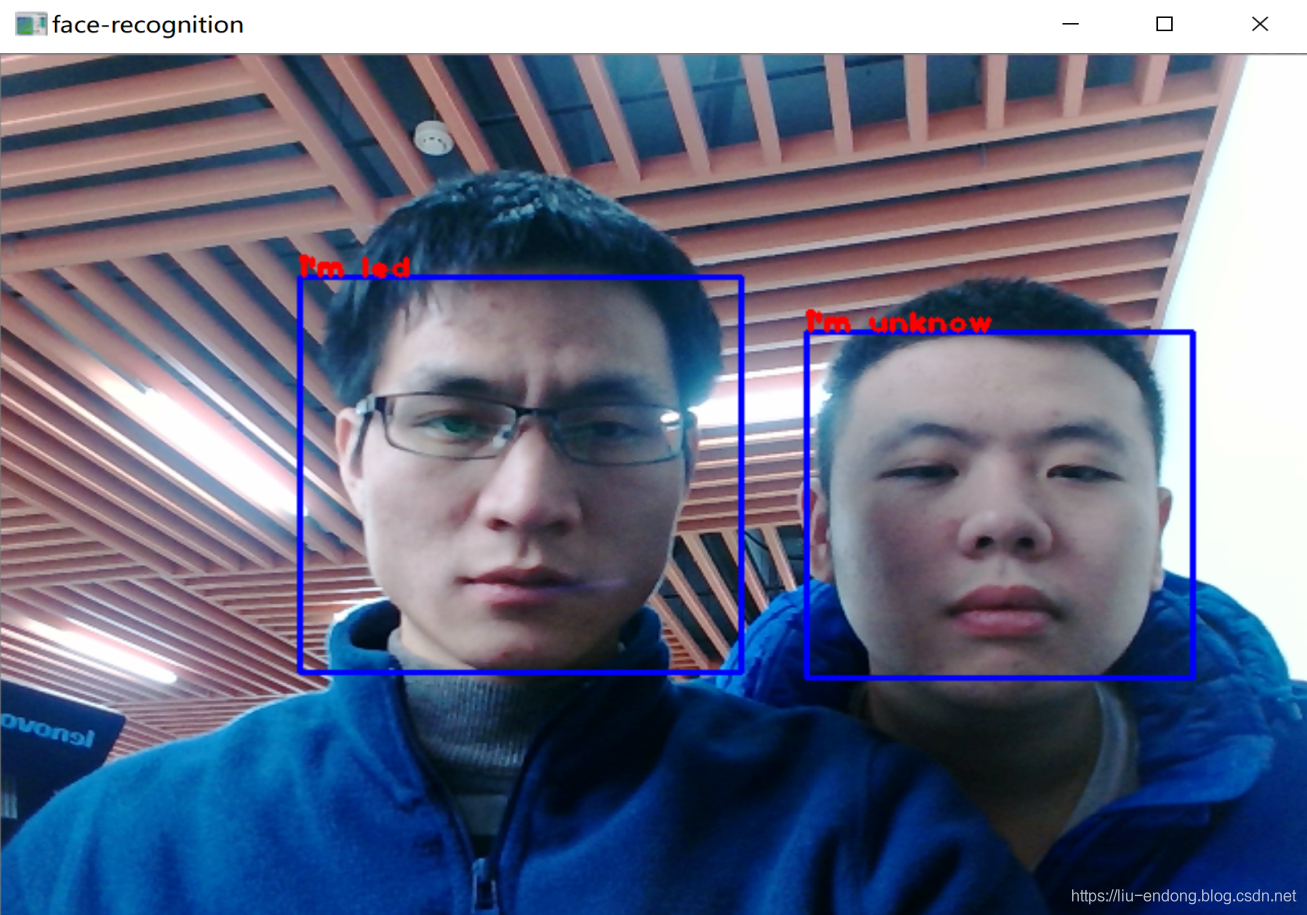Click the bottom-right corner of the right bounding box
This screenshot has height=915, width=1307.
click(1193, 678)
